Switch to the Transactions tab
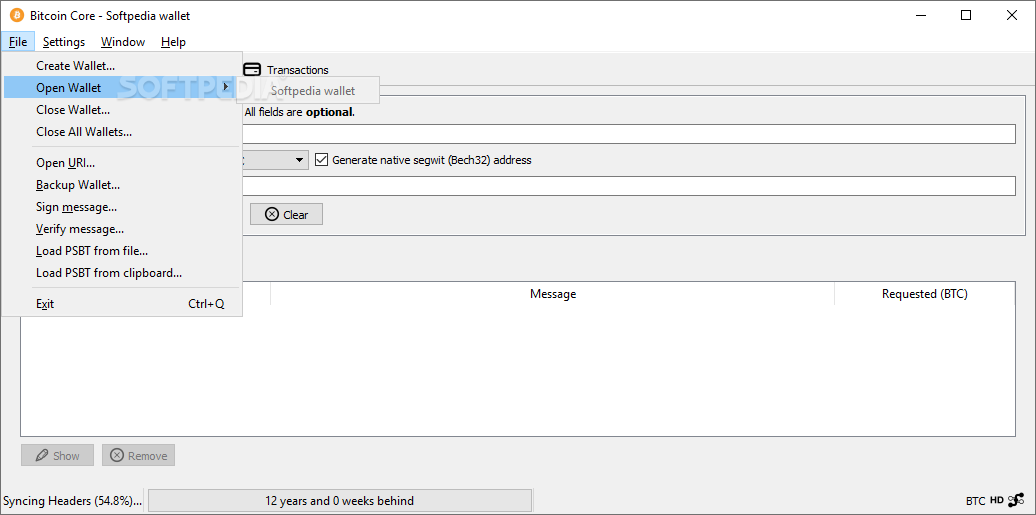Viewport: 1036px width, 515px height. (x=286, y=69)
